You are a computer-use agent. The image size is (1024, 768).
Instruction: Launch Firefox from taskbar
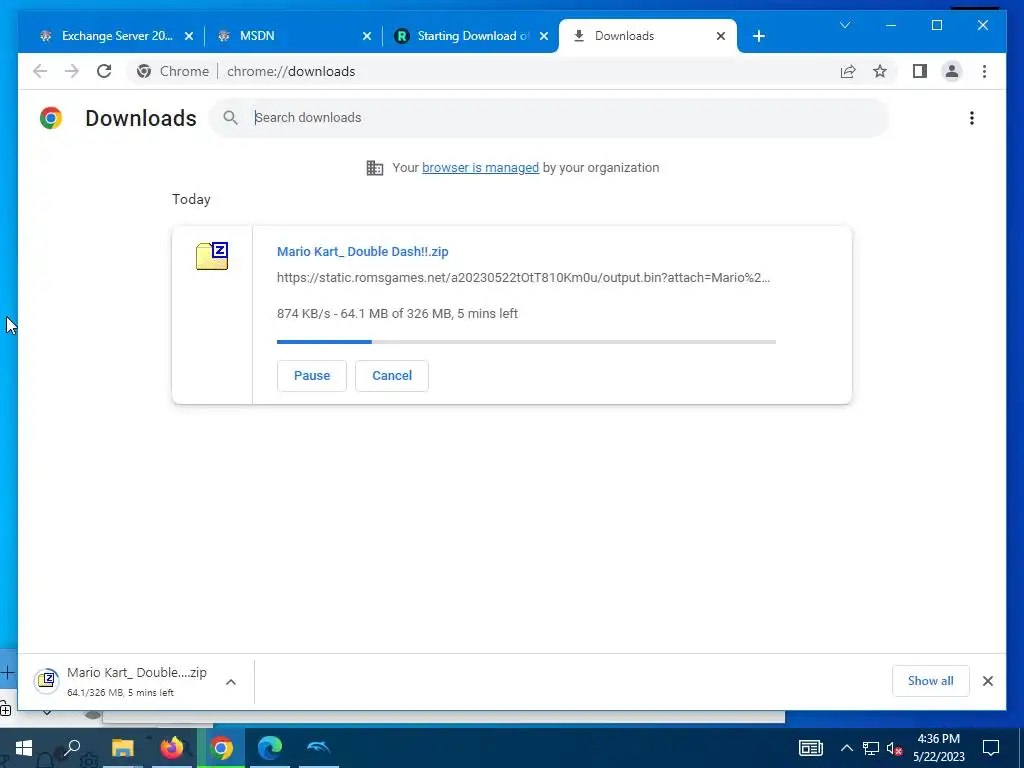(x=172, y=748)
